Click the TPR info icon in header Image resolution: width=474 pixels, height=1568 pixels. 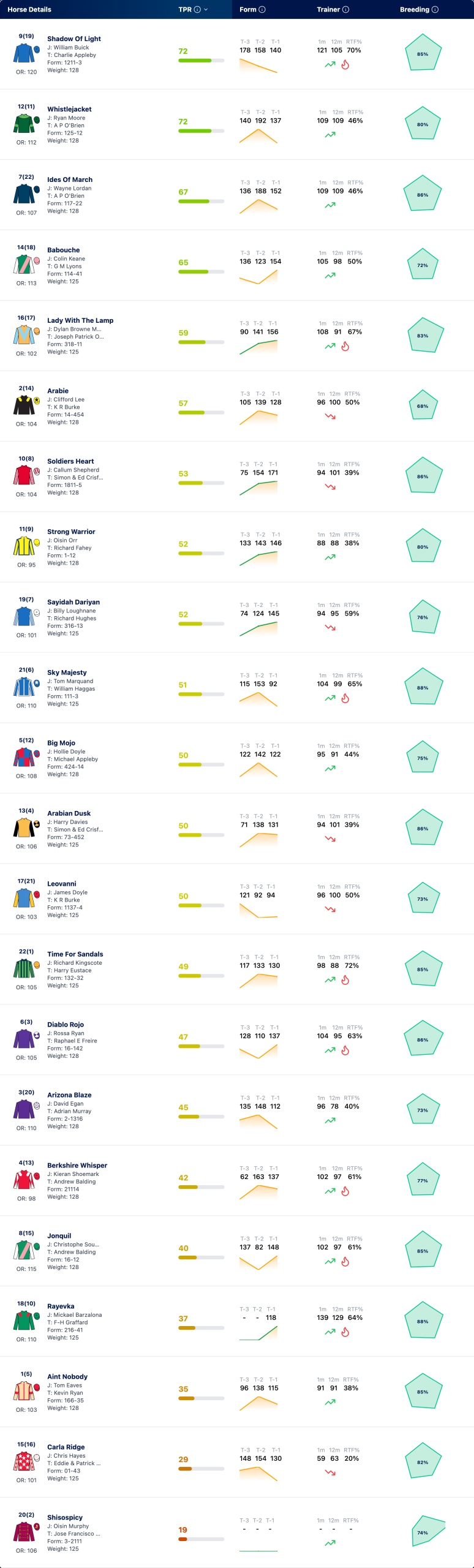(x=197, y=10)
